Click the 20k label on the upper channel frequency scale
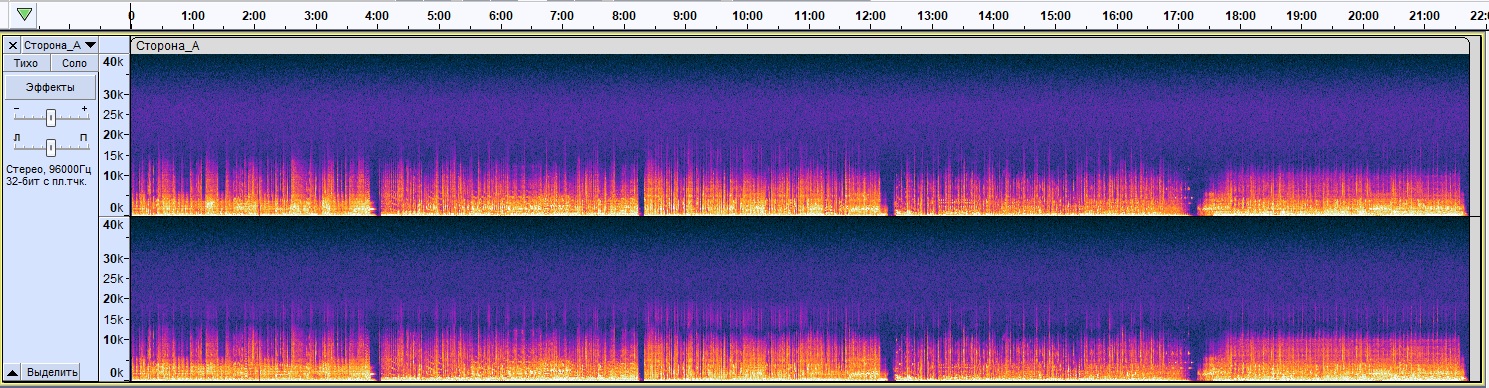 point(114,135)
